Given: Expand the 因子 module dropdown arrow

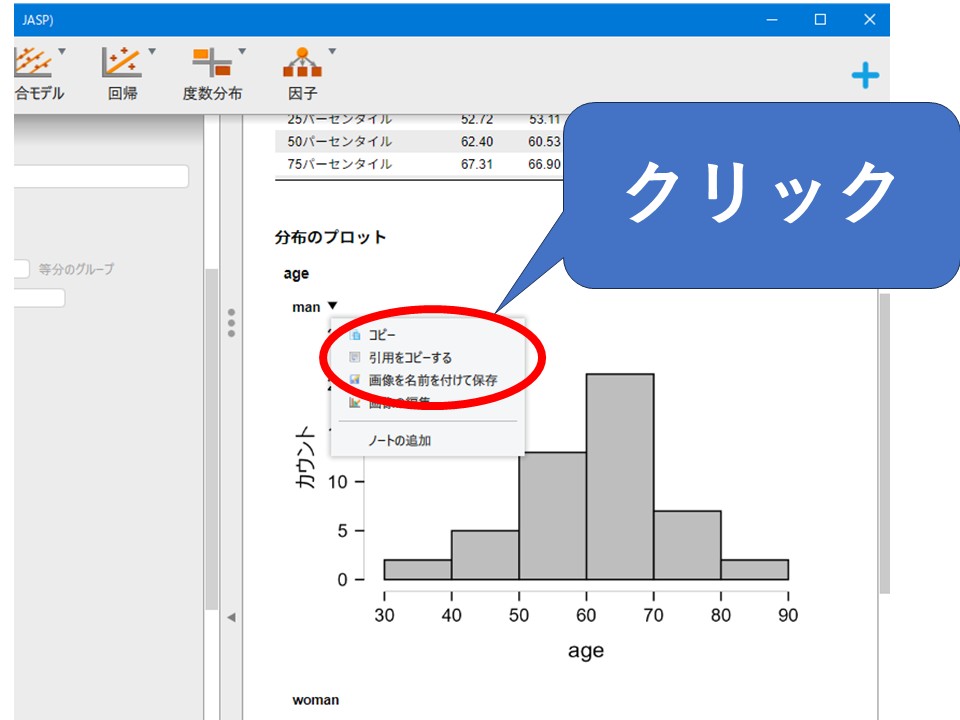Looking at the screenshot, I should coord(332,52).
